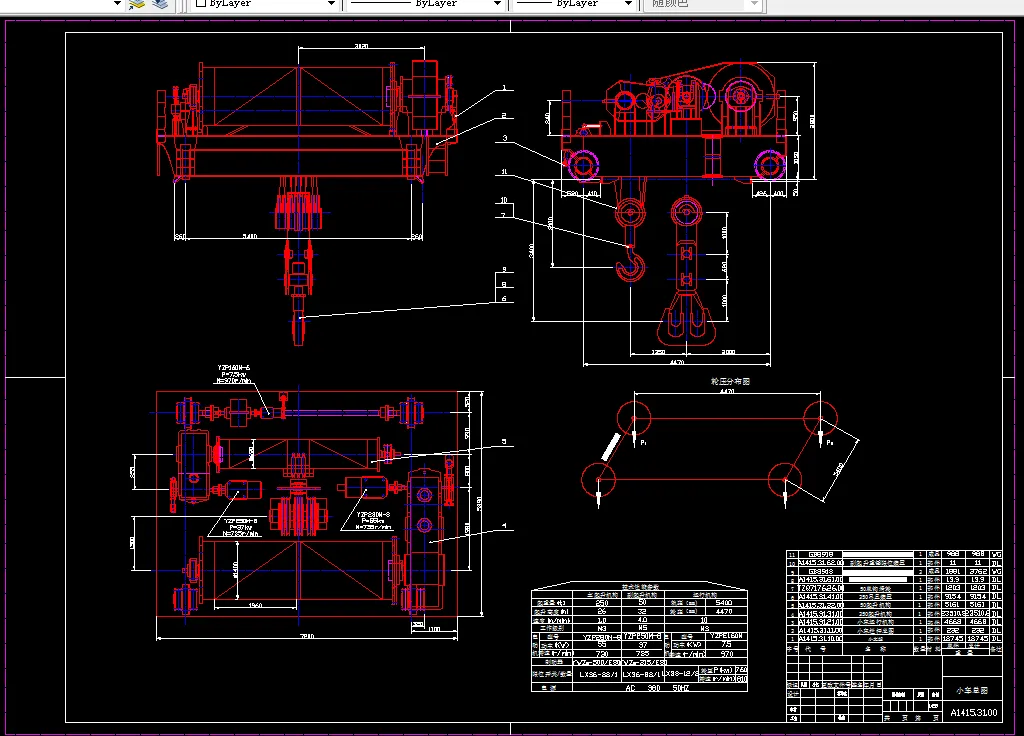Viewport: 1024px width, 736px height.
Task: Expand the layer list dropdown arrow
Action: click(x=117, y=3)
